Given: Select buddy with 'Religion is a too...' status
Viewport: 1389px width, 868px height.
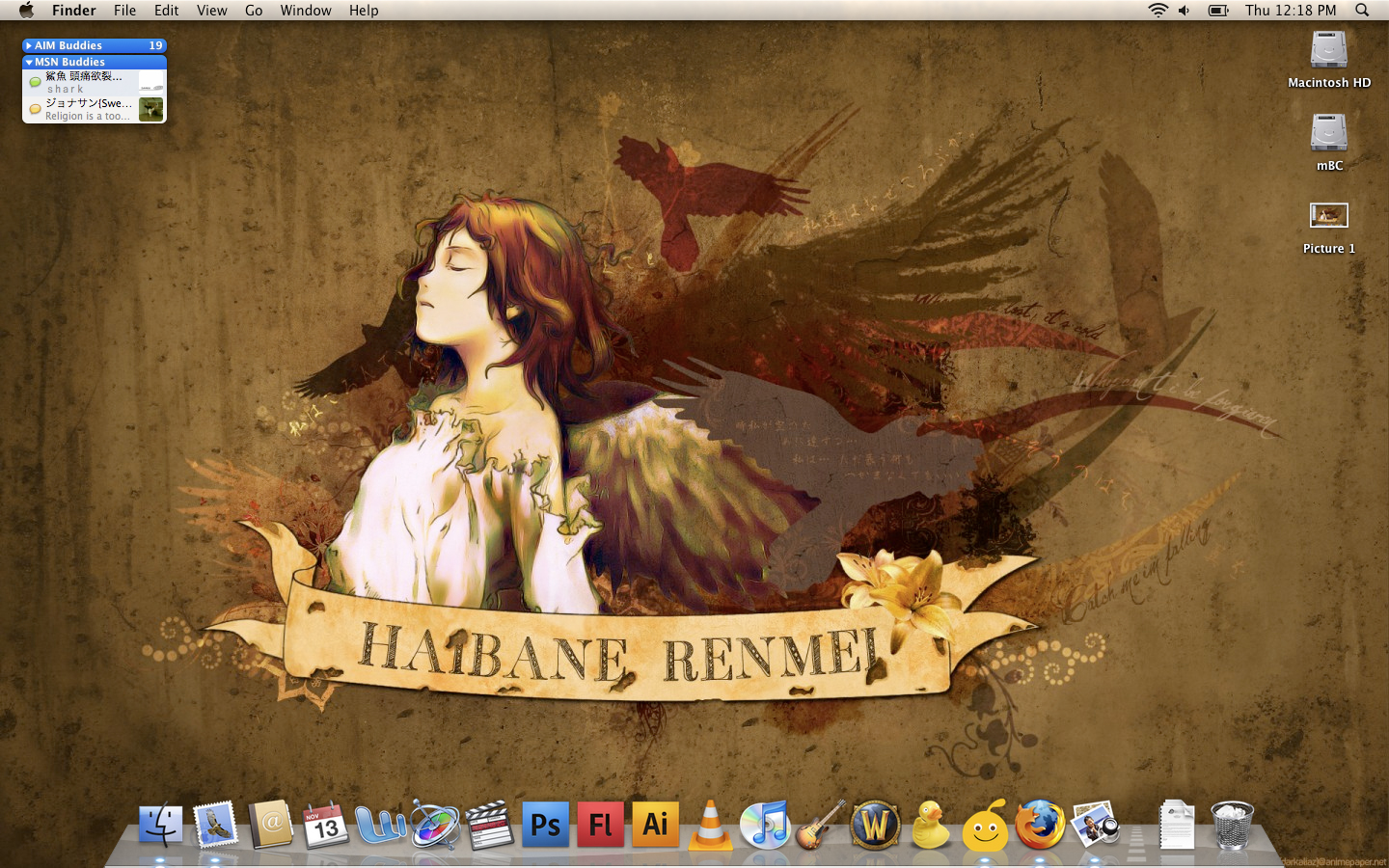Looking at the screenshot, I should point(95,109).
